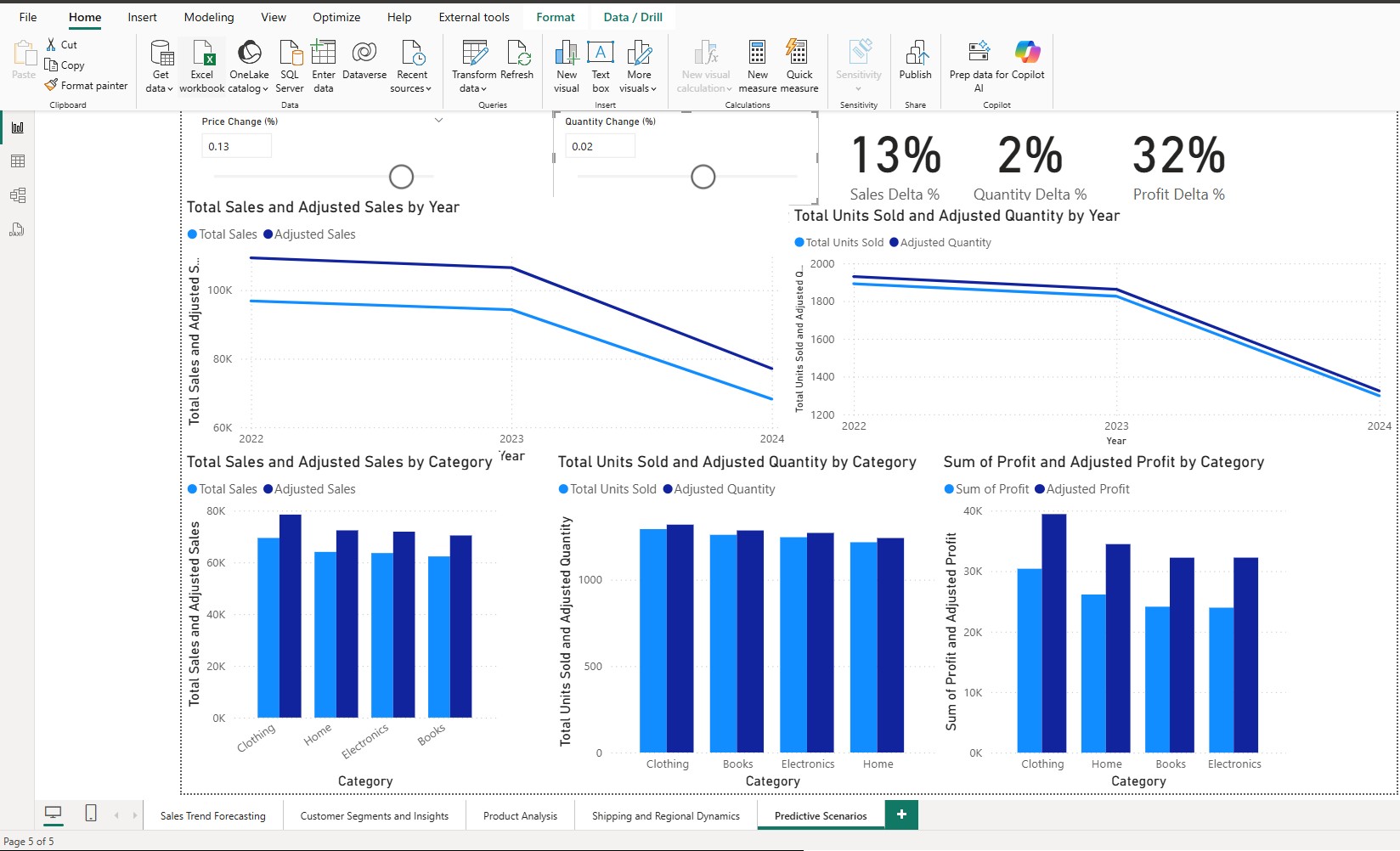The height and width of the screenshot is (851, 1400).
Task: Switch to mobile layout view
Action: tap(91, 814)
